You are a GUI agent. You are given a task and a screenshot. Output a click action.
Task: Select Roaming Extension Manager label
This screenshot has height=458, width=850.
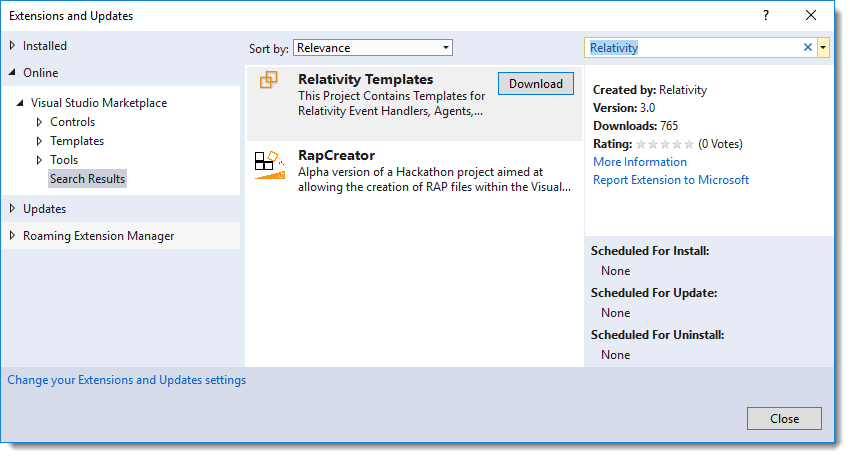[99, 236]
